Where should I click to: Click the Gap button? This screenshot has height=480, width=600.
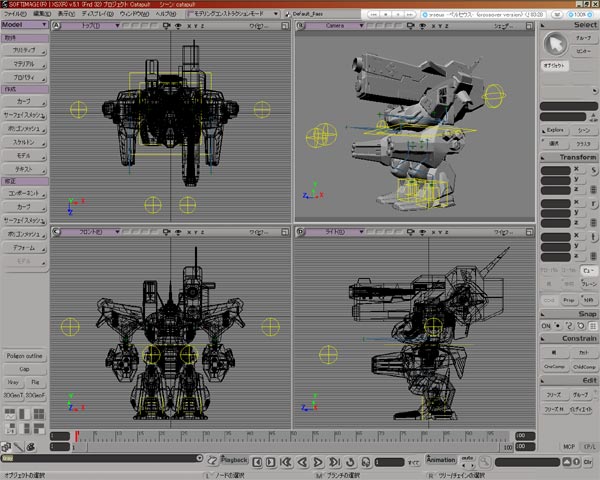[x=24, y=369]
